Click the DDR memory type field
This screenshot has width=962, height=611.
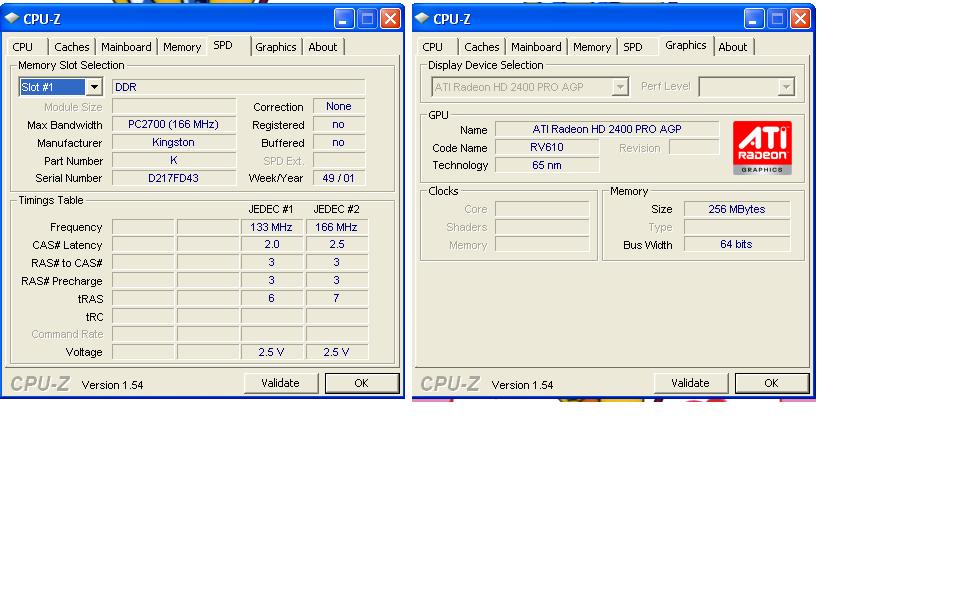[x=239, y=87]
